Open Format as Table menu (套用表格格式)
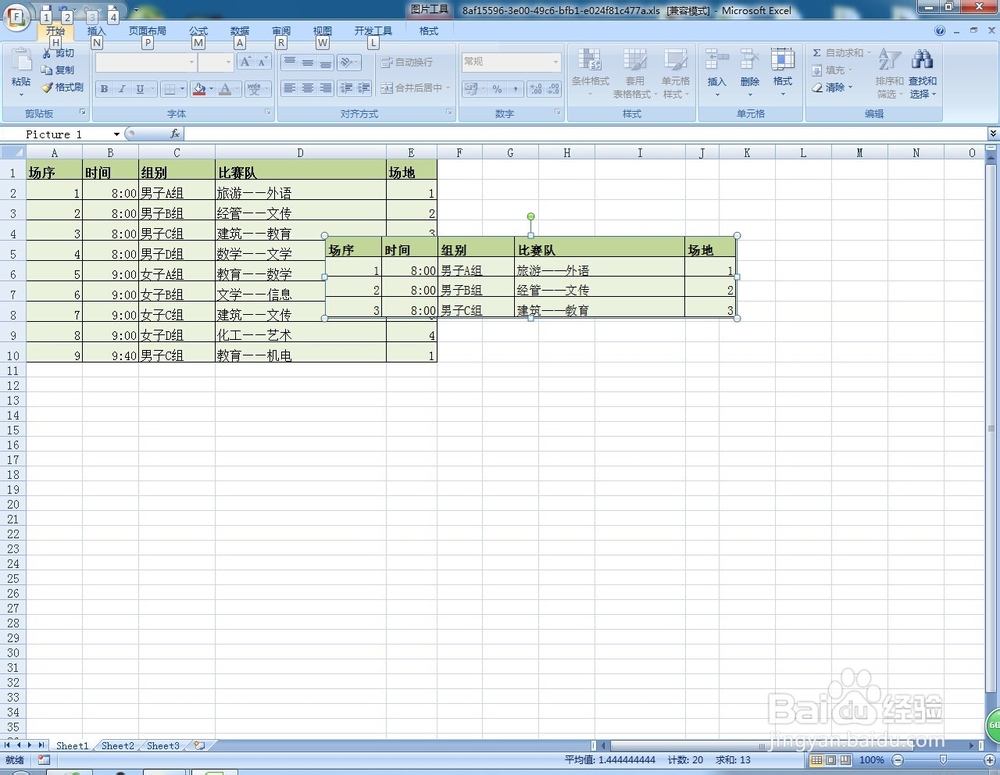Viewport: 1000px width, 775px height. tap(635, 73)
